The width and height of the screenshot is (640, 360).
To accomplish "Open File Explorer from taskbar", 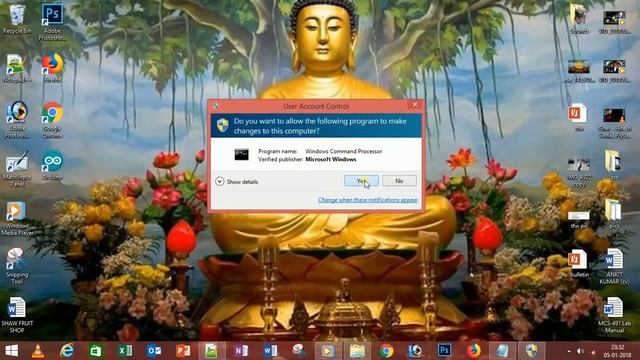I will pos(357,351).
